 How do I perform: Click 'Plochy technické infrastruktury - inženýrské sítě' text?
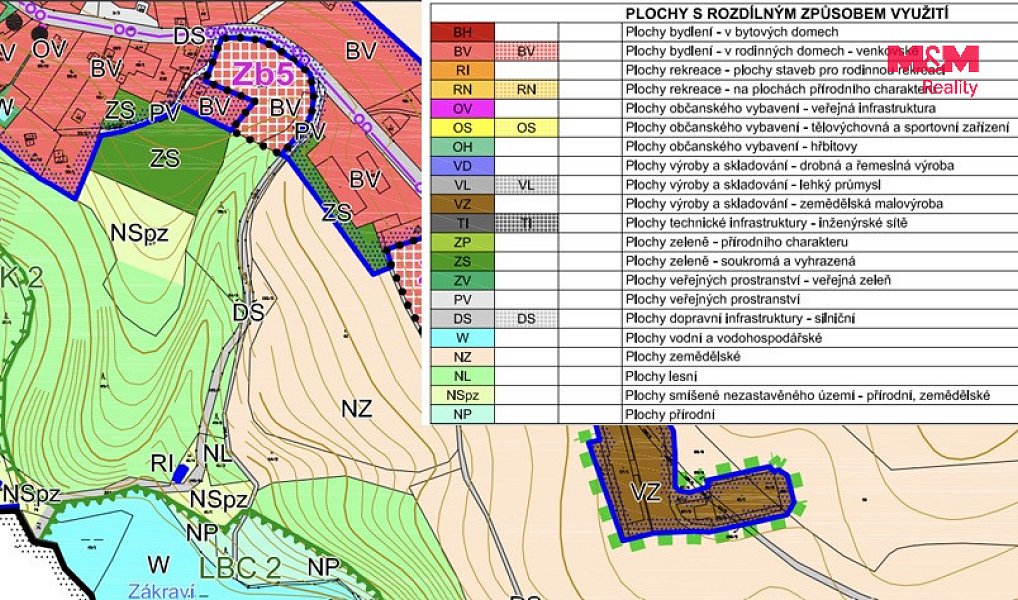coord(766,223)
